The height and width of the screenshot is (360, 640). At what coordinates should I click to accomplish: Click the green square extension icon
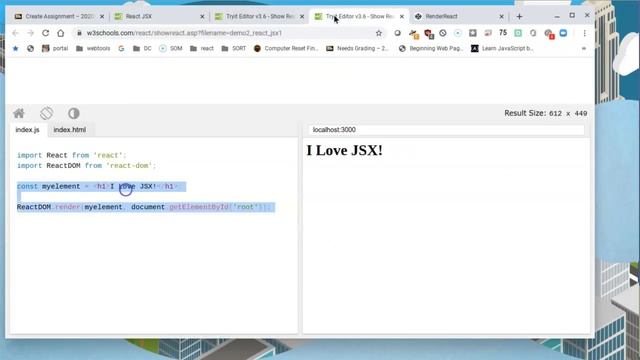click(518, 33)
